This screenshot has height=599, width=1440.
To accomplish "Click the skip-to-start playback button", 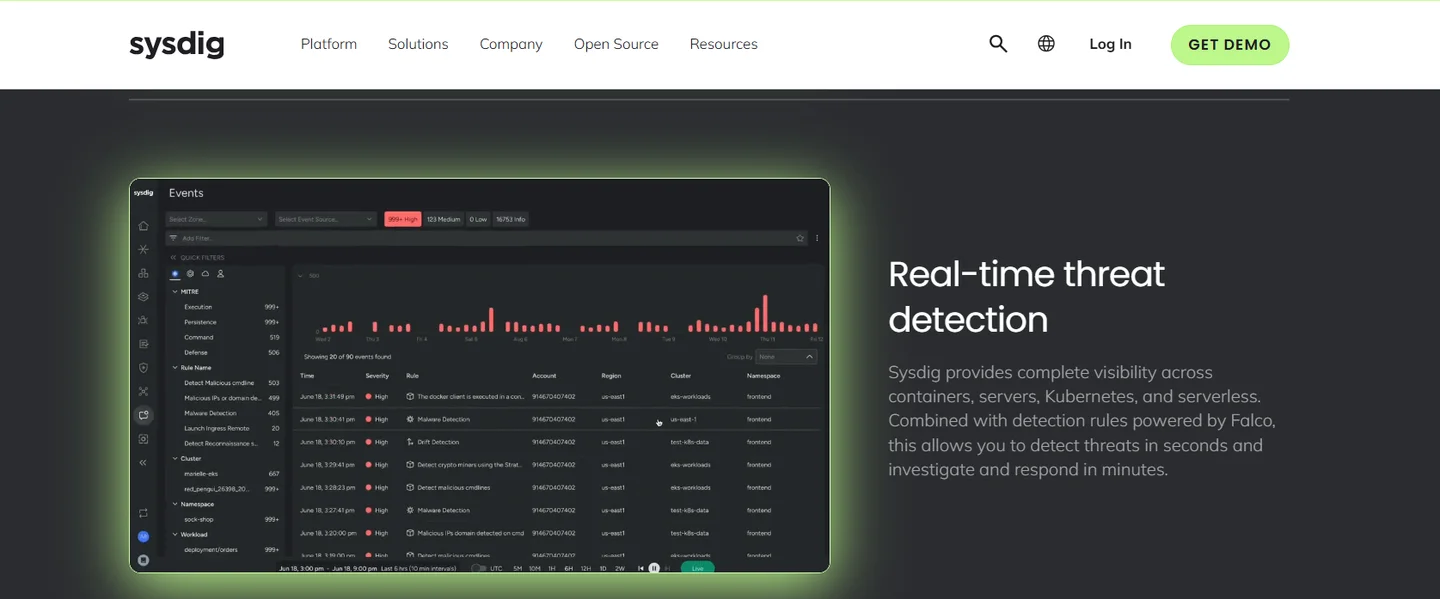I will point(641,568).
